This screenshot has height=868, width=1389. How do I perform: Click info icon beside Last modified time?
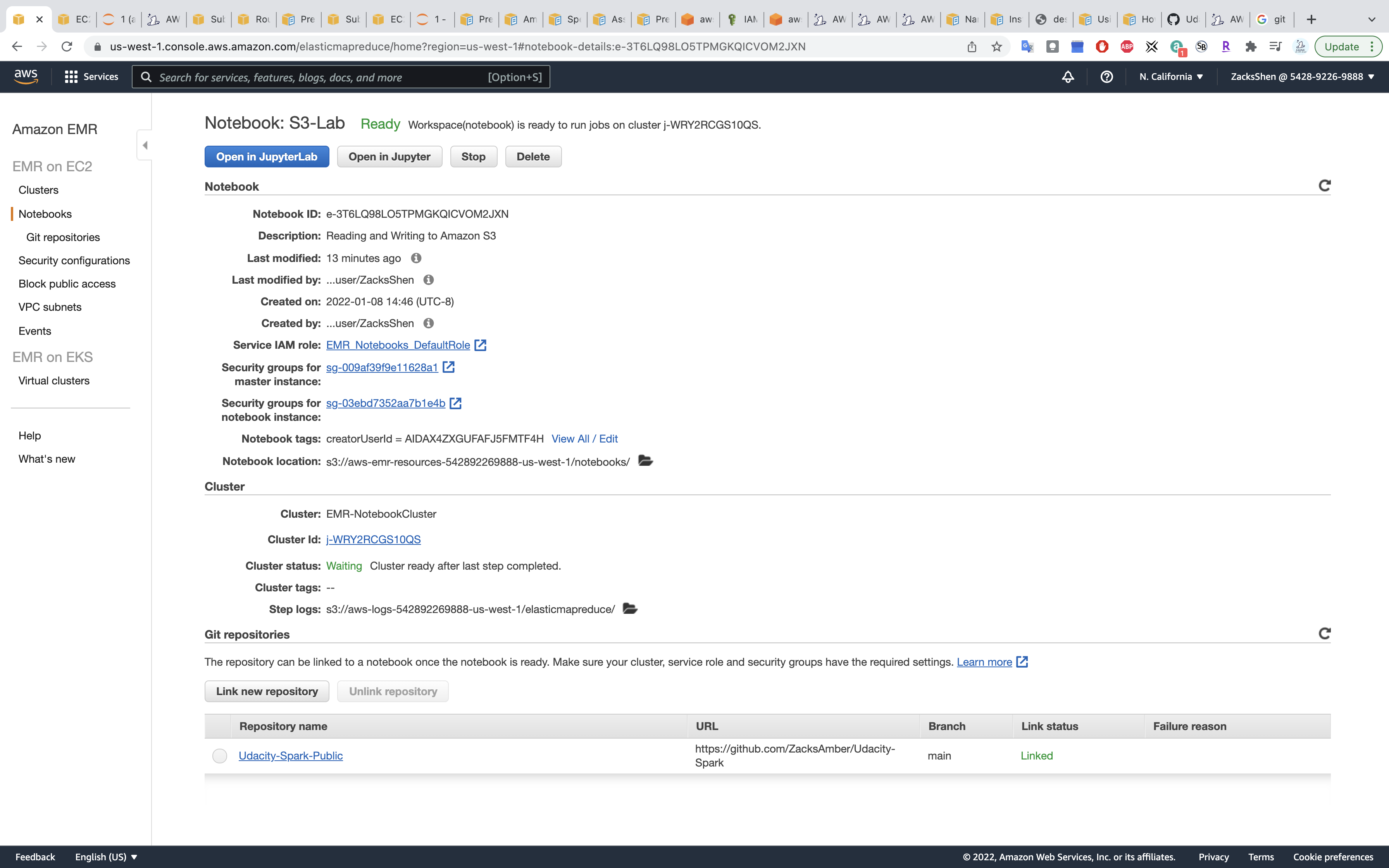416,258
